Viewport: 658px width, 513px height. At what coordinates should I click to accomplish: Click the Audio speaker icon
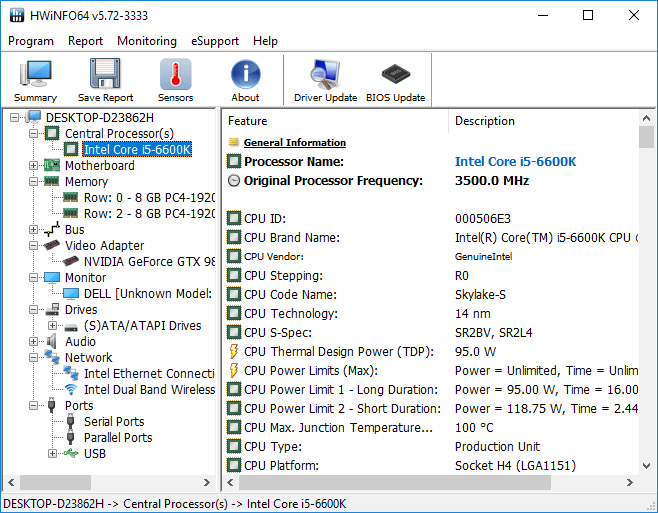(x=52, y=341)
